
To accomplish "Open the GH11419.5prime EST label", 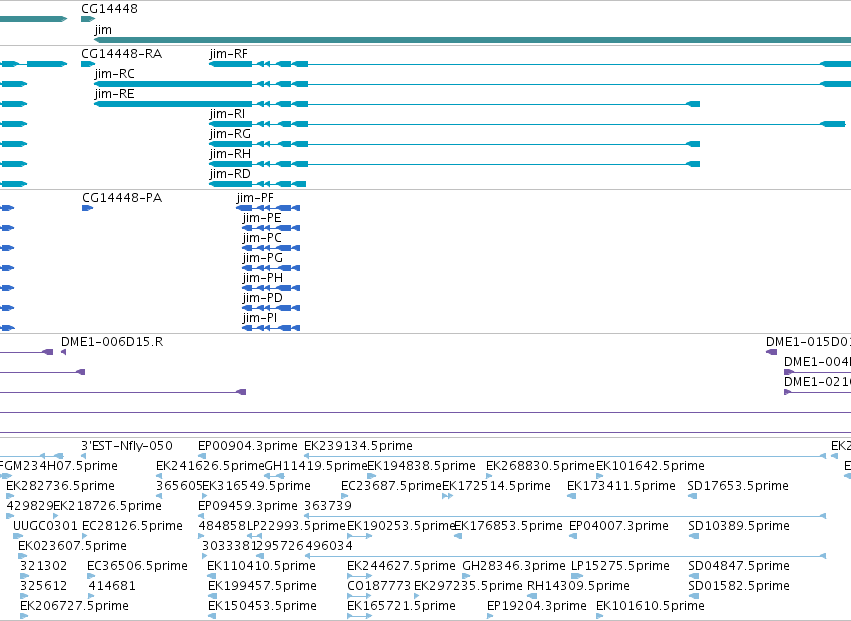I will (x=316, y=466).
